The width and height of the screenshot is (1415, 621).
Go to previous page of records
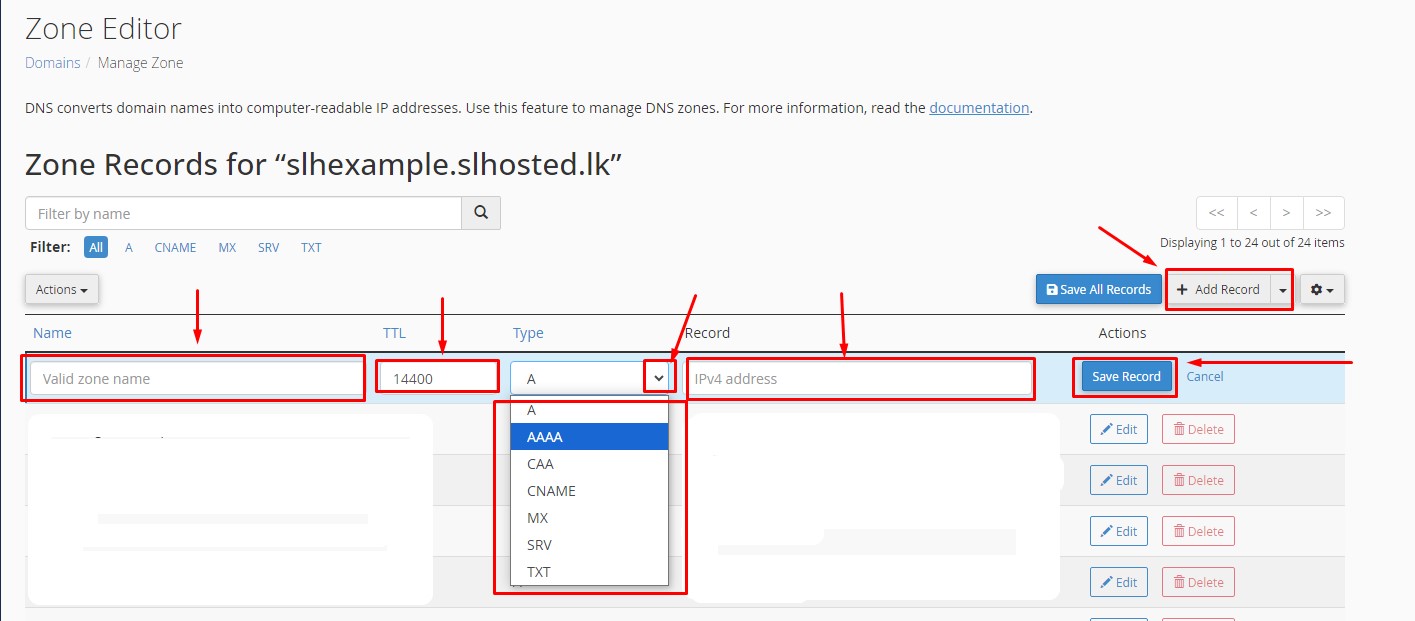coord(1253,213)
